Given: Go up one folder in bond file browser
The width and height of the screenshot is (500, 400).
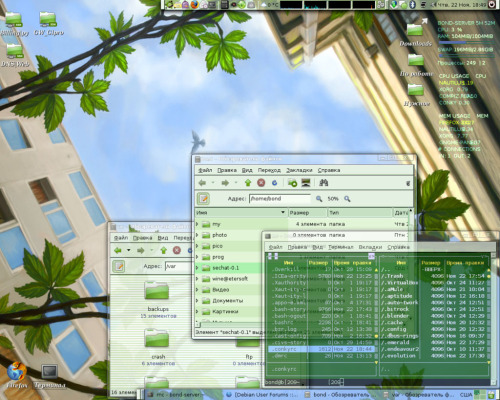Looking at the screenshot, I should pos(248,183).
